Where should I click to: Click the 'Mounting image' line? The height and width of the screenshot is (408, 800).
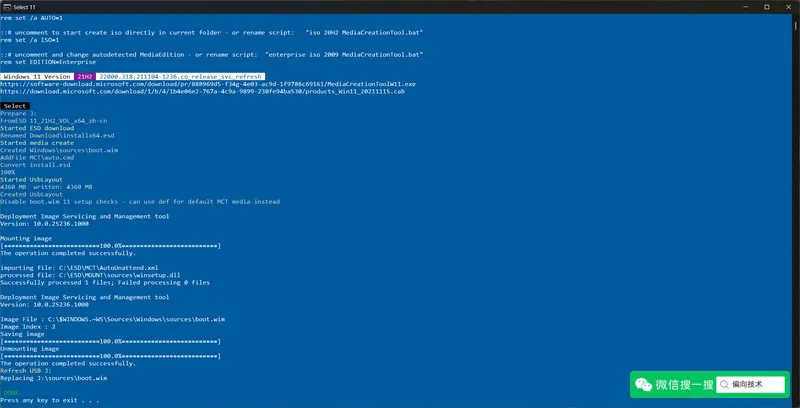(x=26, y=238)
